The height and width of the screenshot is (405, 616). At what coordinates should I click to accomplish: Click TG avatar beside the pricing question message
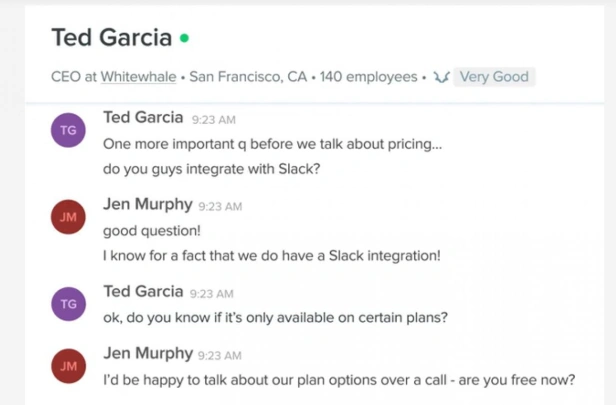point(68,130)
